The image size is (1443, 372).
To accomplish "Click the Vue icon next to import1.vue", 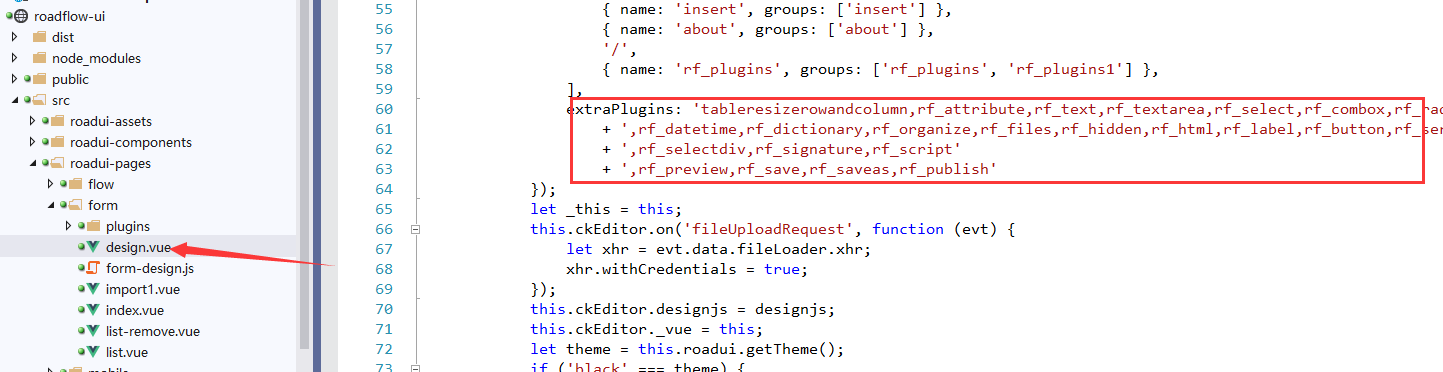I will 93,289.
